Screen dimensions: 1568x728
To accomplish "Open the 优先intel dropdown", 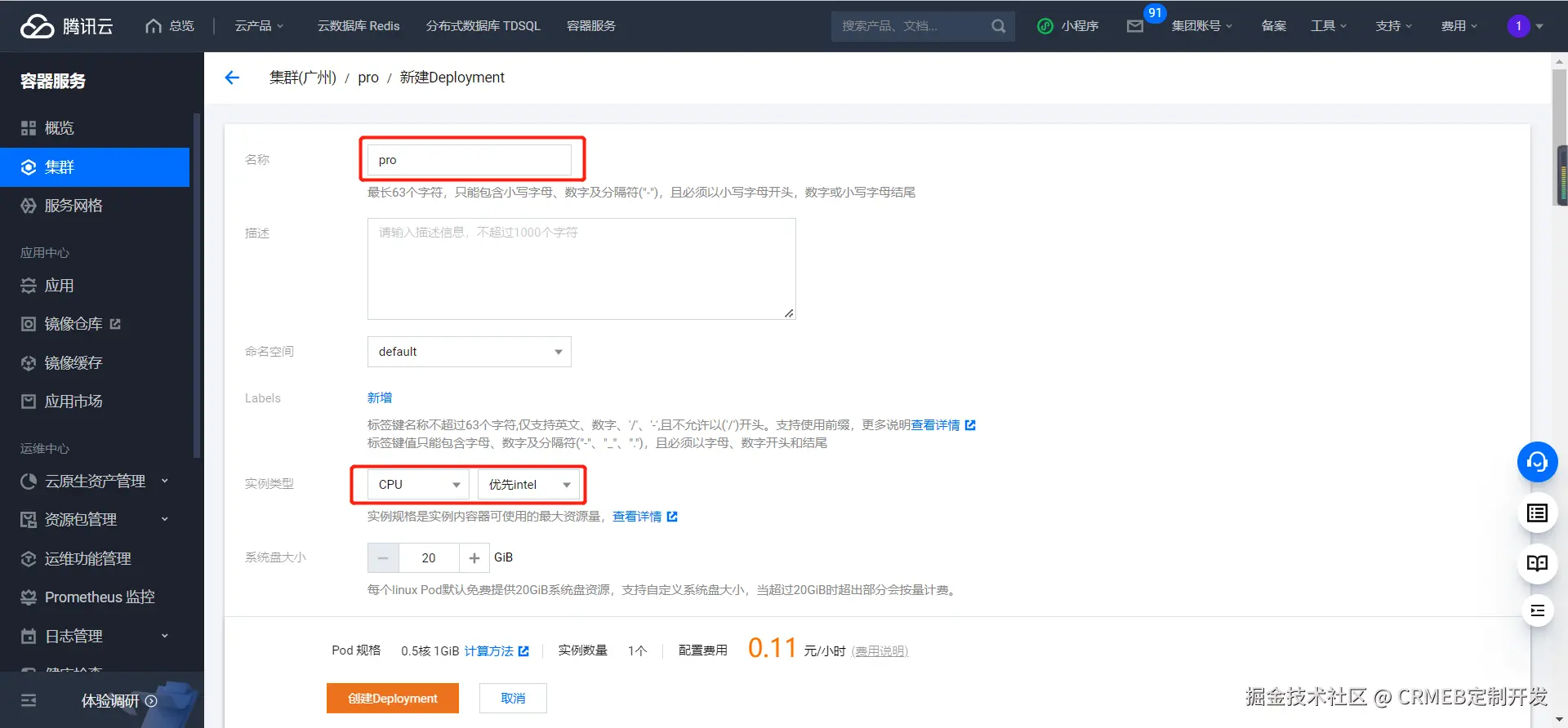I will coord(528,485).
